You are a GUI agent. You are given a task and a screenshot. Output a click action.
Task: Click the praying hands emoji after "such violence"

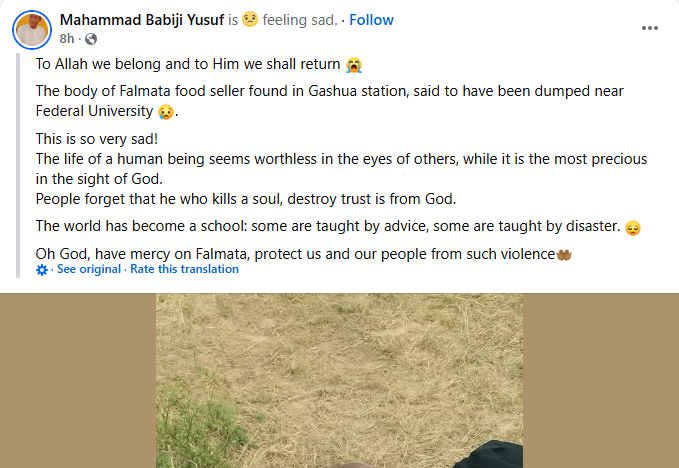click(564, 254)
